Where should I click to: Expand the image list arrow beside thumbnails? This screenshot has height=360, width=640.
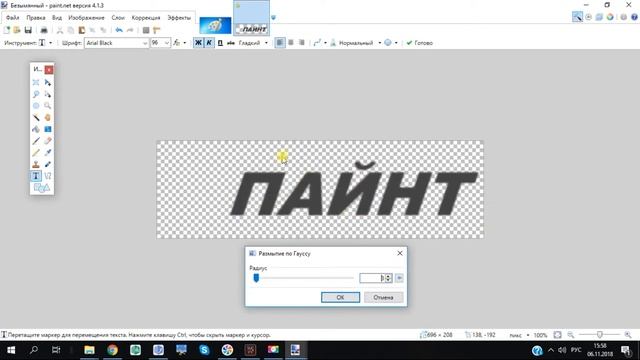273,18
